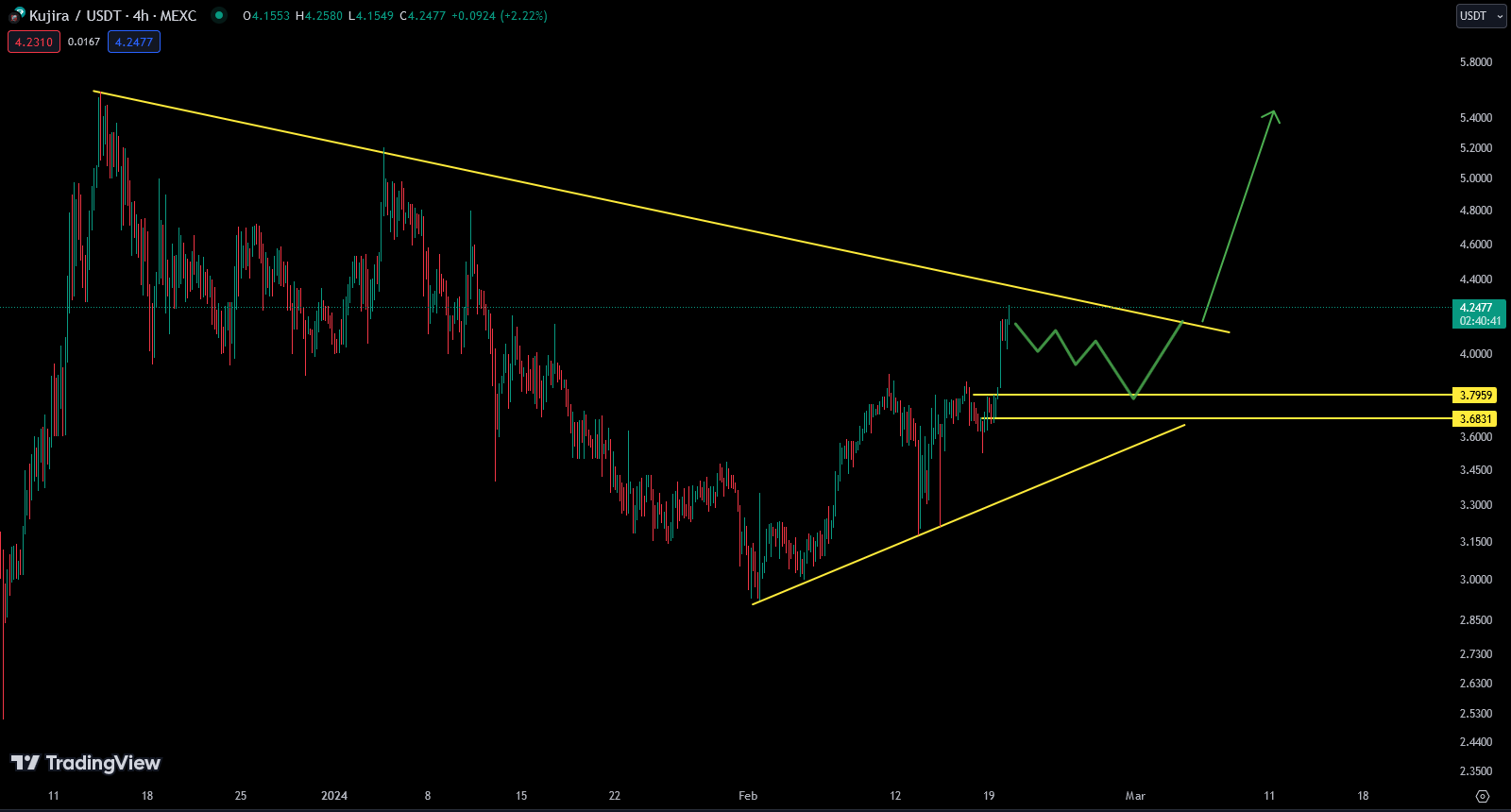1511x812 pixels.
Task: Click the 2024 time axis label
Action: (334, 796)
